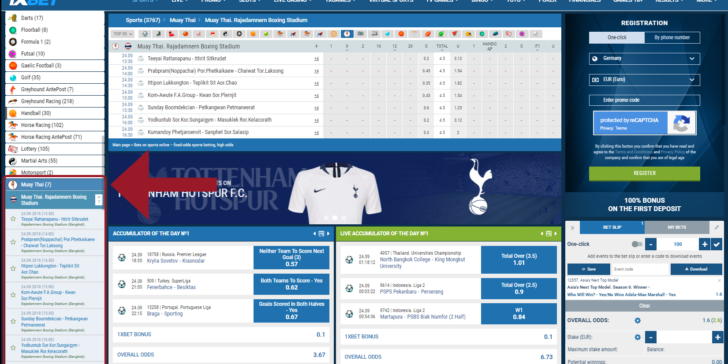Collapse bet slip with double-arrow icon
The width and height of the screenshot is (728, 364).
pyautogui.click(x=572, y=228)
